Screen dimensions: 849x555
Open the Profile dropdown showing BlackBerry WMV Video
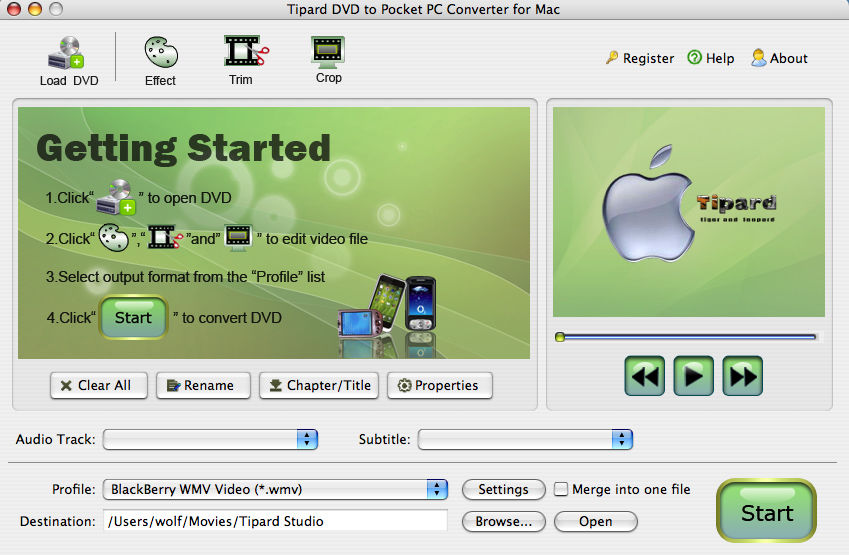click(x=275, y=489)
